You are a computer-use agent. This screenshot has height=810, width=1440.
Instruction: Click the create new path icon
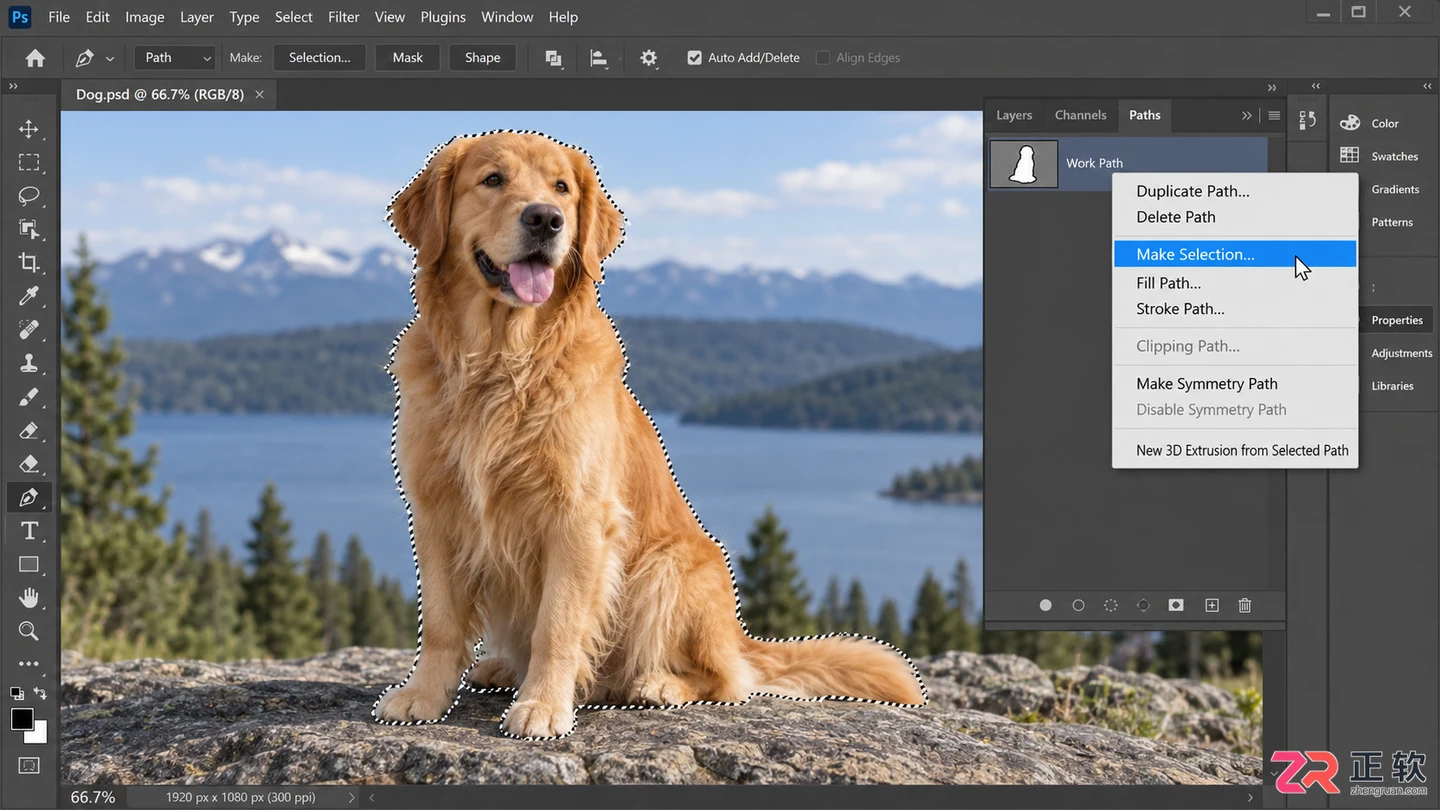pos(1211,605)
